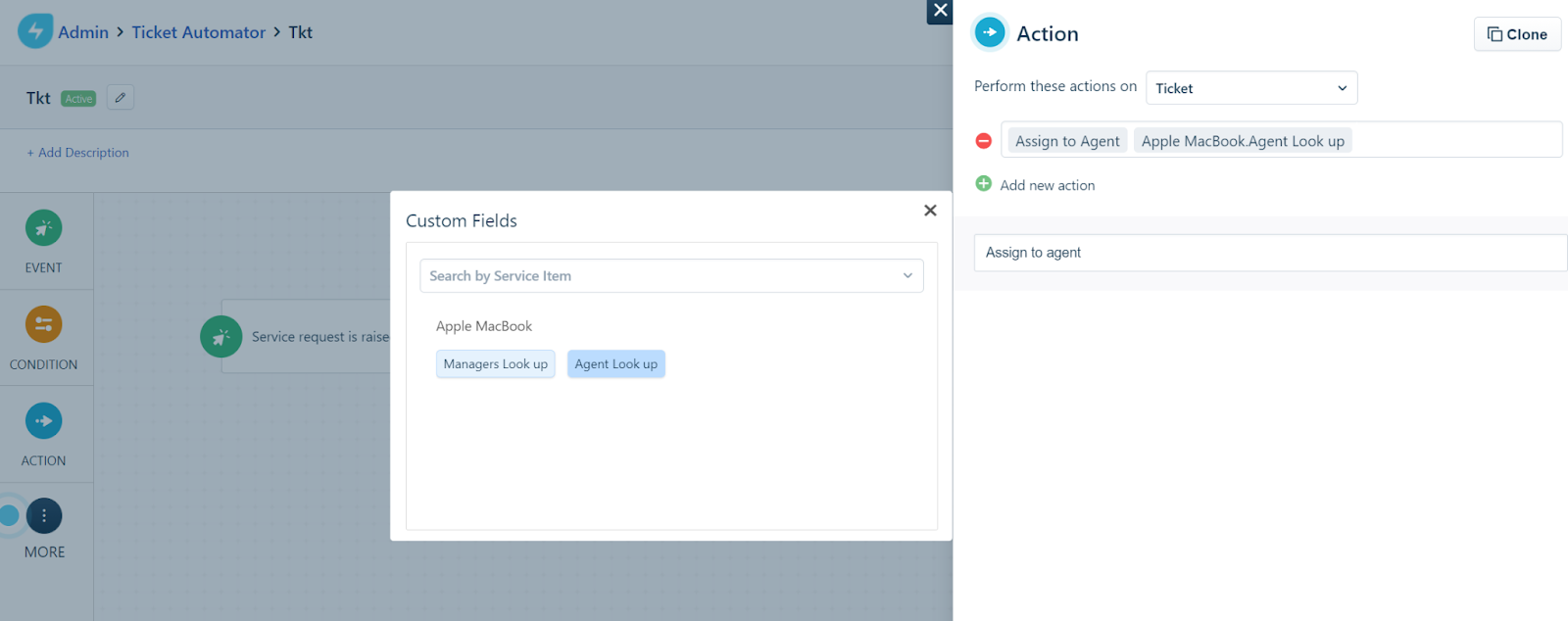Image resolution: width=1568 pixels, height=621 pixels.
Task: Open the Admin breadcrumb link
Action: tap(83, 32)
